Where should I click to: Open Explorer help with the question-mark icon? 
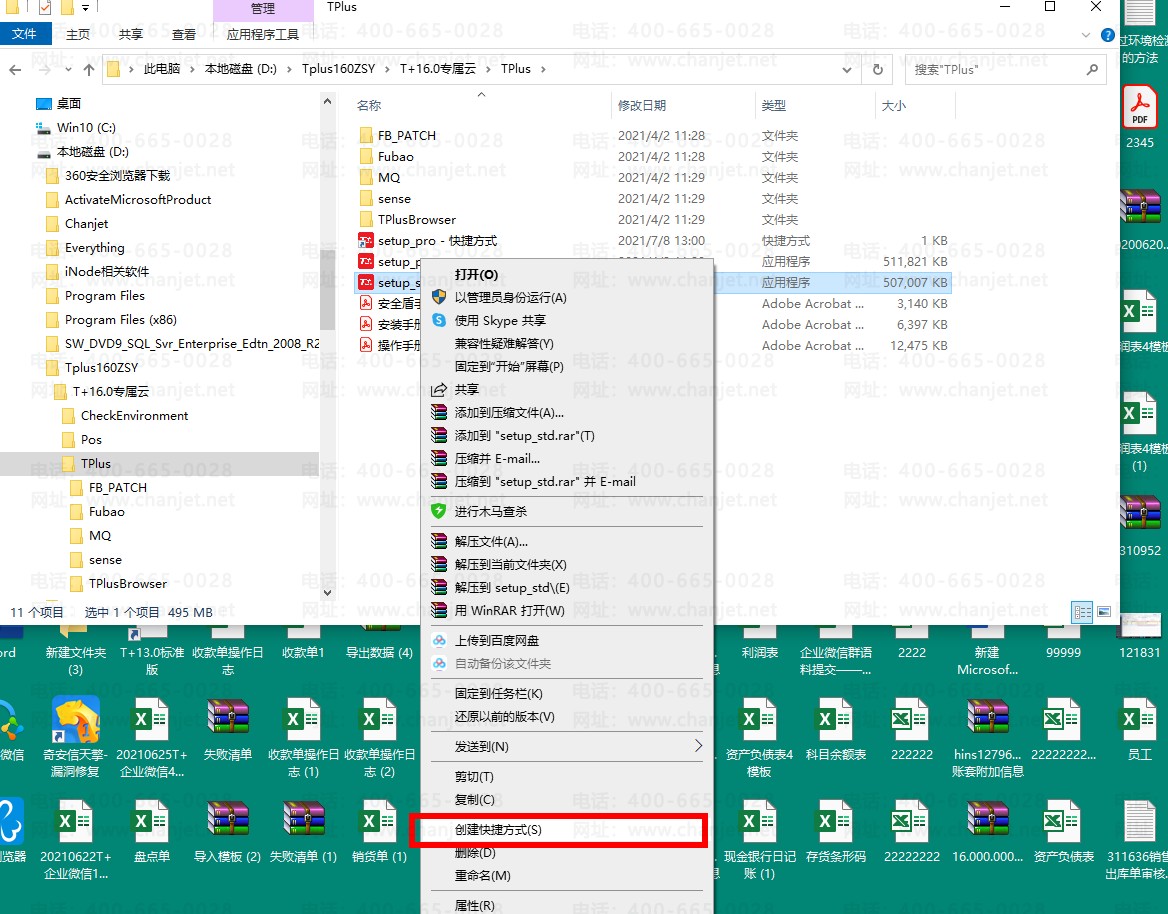1107,35
